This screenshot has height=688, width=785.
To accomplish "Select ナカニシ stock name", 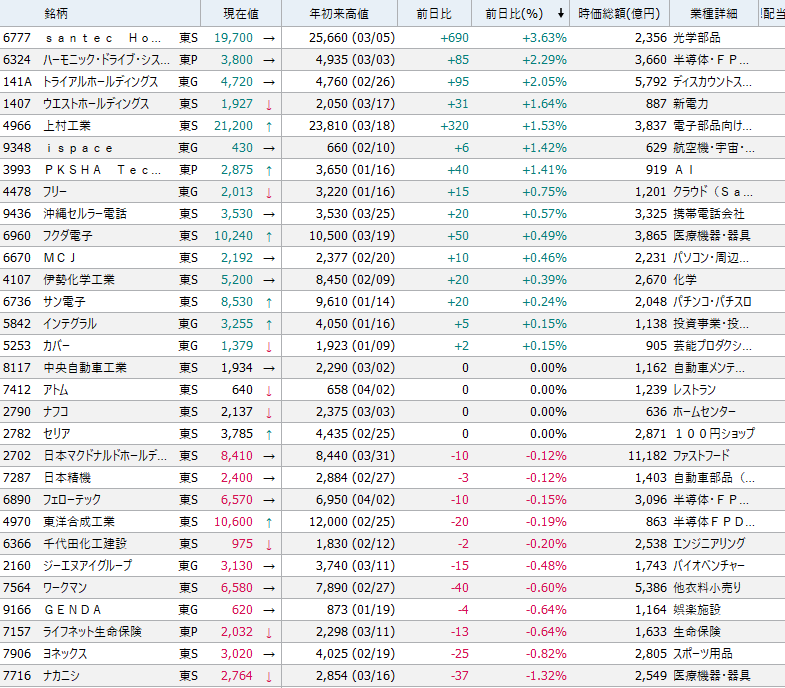I will (x=62, y=676).
